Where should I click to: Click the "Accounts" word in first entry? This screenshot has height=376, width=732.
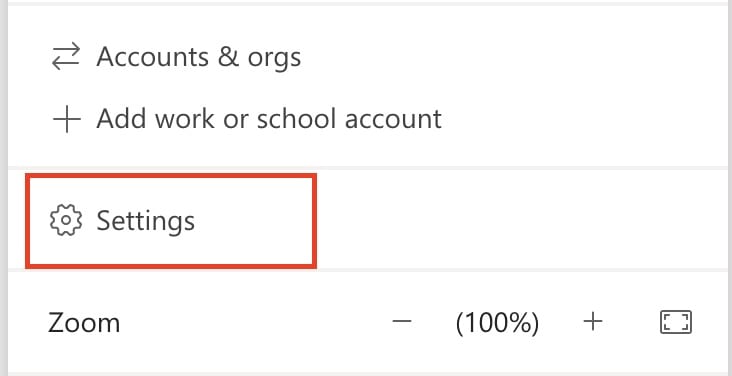tap(152, 57)
